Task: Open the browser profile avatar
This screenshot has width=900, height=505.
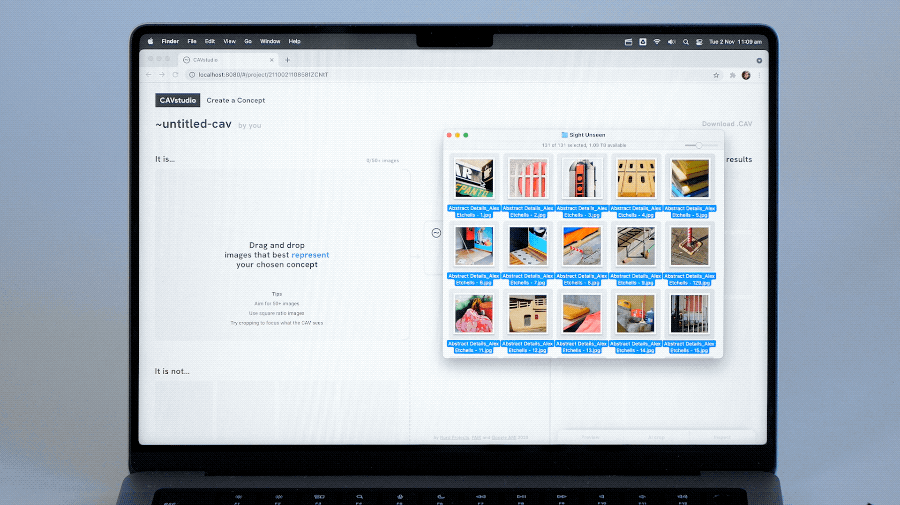Action: coord(746,75)
